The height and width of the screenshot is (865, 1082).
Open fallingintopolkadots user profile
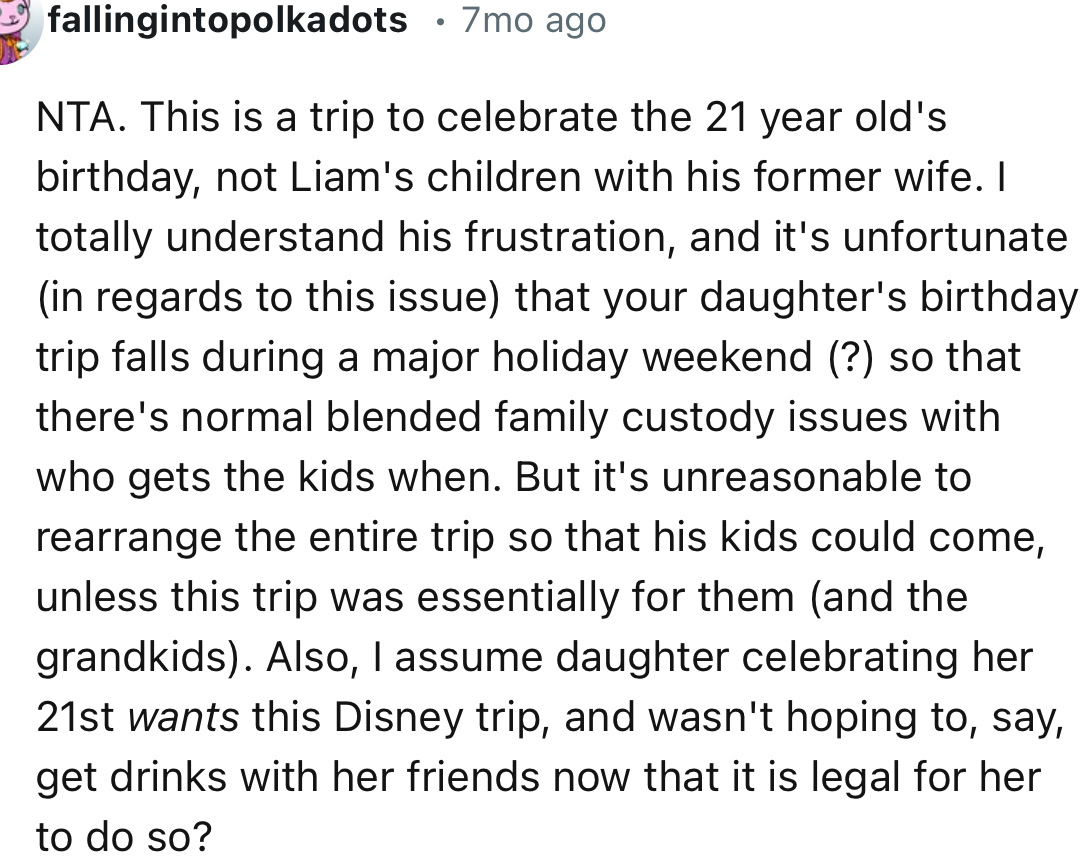[228, 20]
